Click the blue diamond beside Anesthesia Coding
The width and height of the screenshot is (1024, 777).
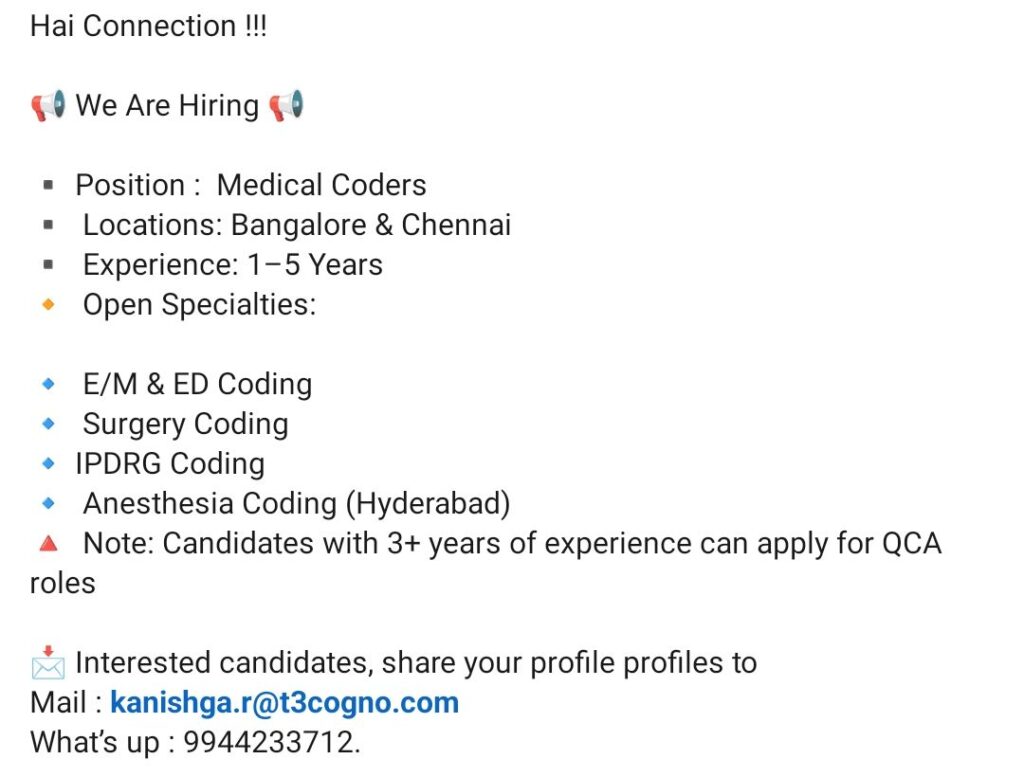(48, 503)
